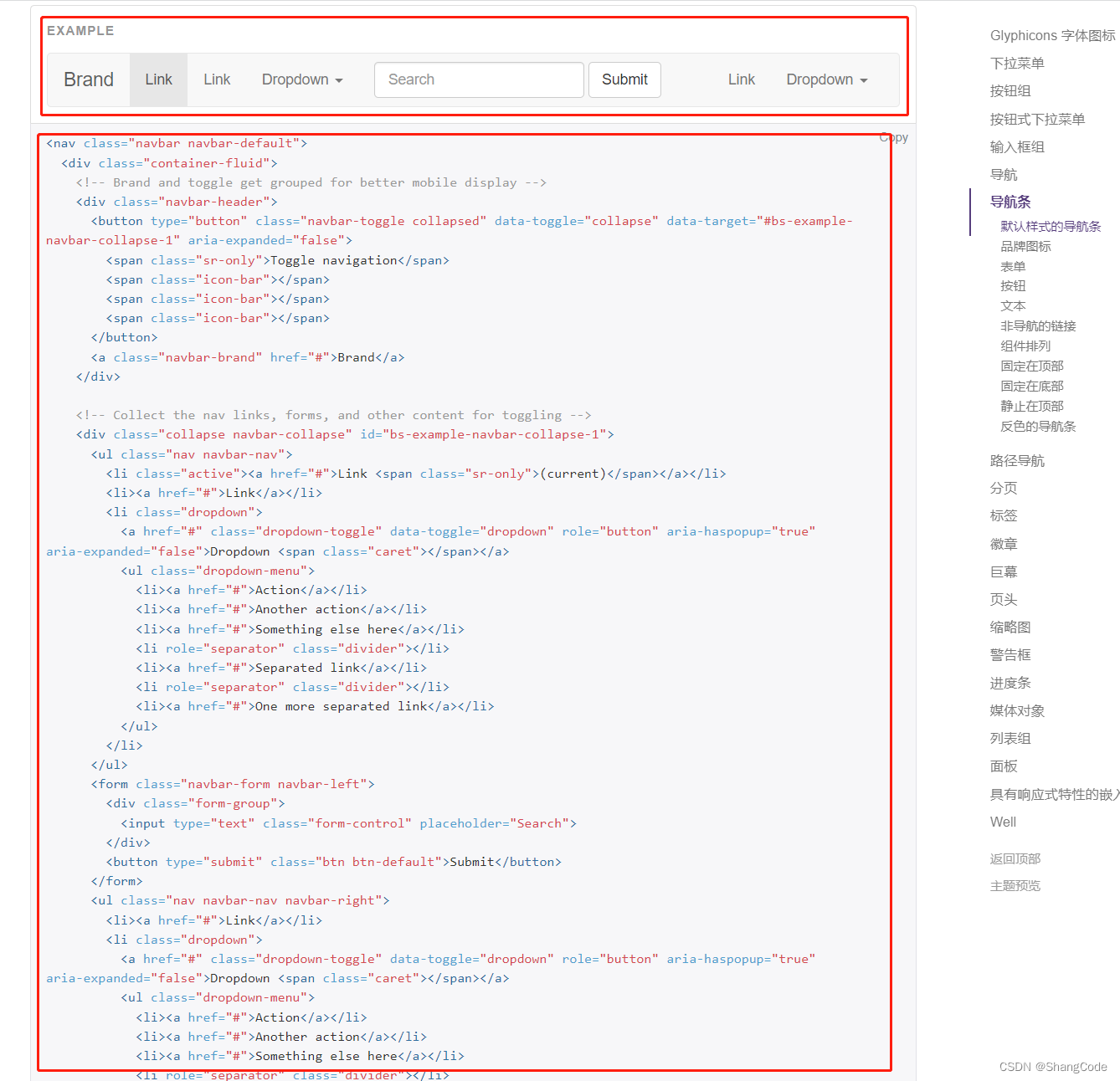Go to 固定在顶部 subsection

pos(1031,366)
